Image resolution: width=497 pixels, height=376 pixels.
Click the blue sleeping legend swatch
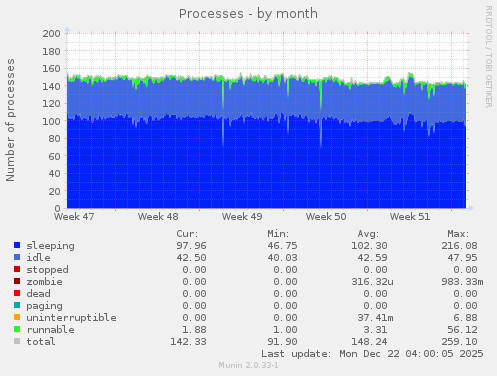click(17, 245)
